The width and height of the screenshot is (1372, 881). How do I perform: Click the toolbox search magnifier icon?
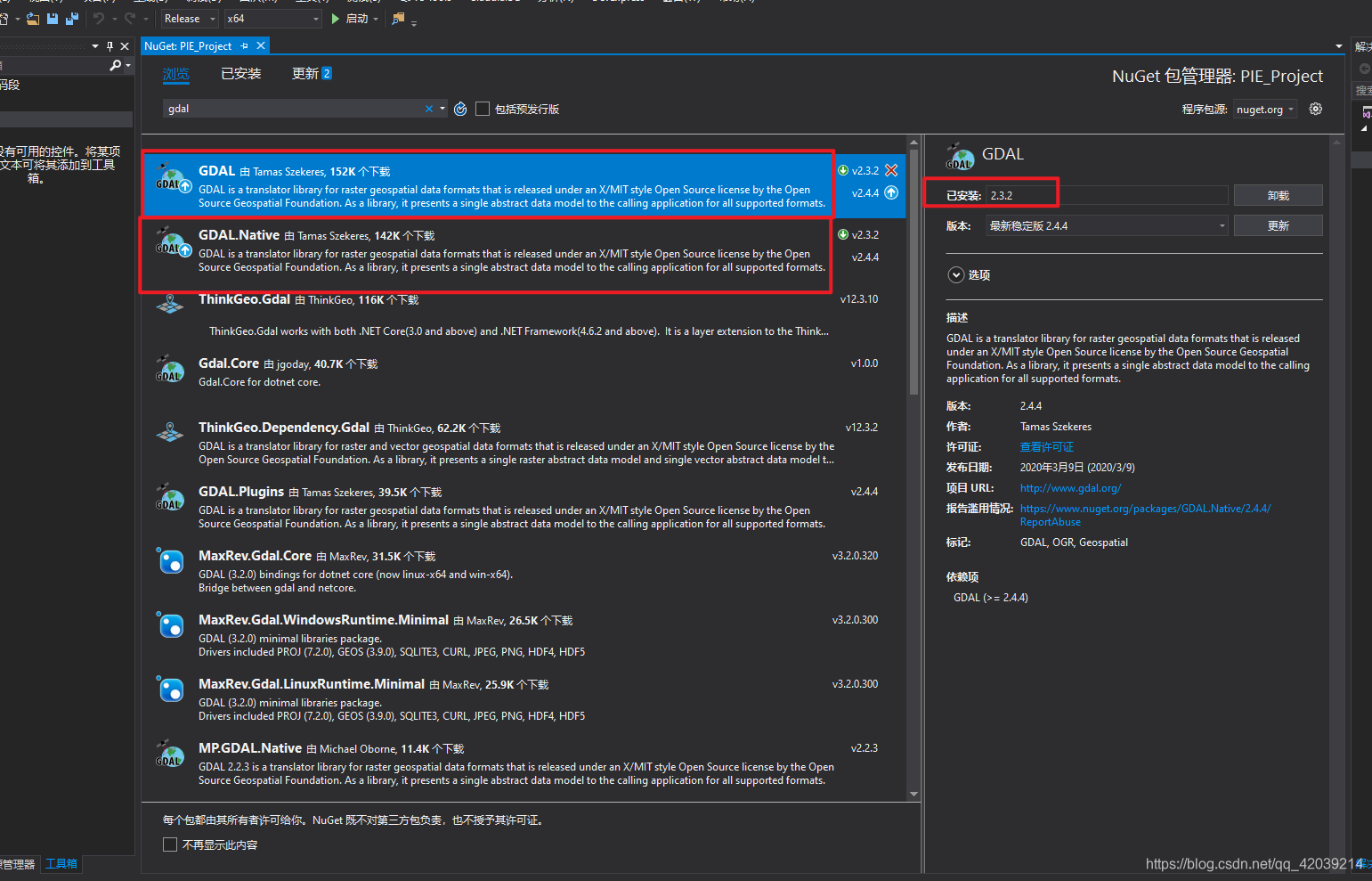coord(115,65)
